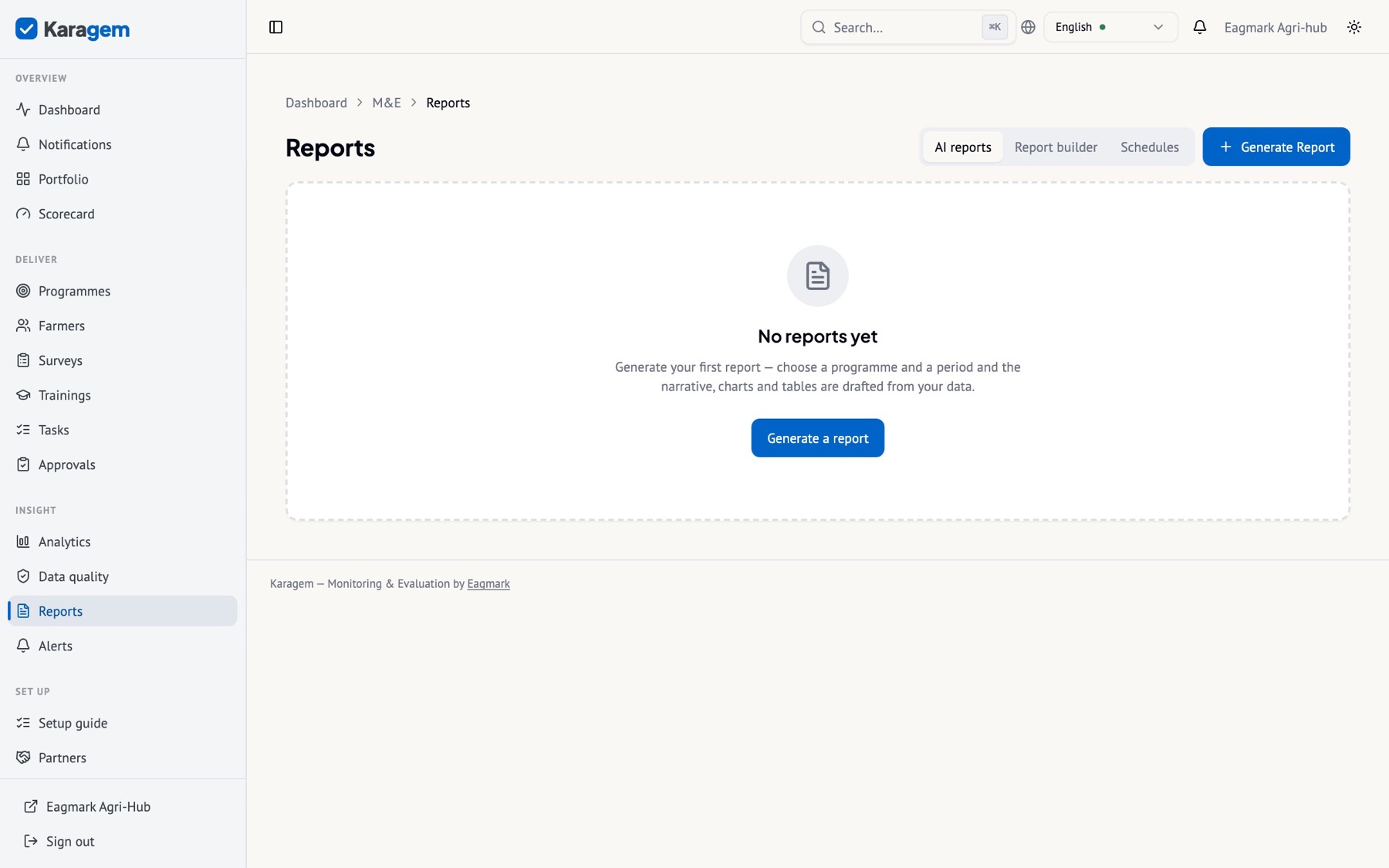This screenshot has width=1389, height=868.
Task: Click the Trainings graduation cap icon
Action: (23, 395)
